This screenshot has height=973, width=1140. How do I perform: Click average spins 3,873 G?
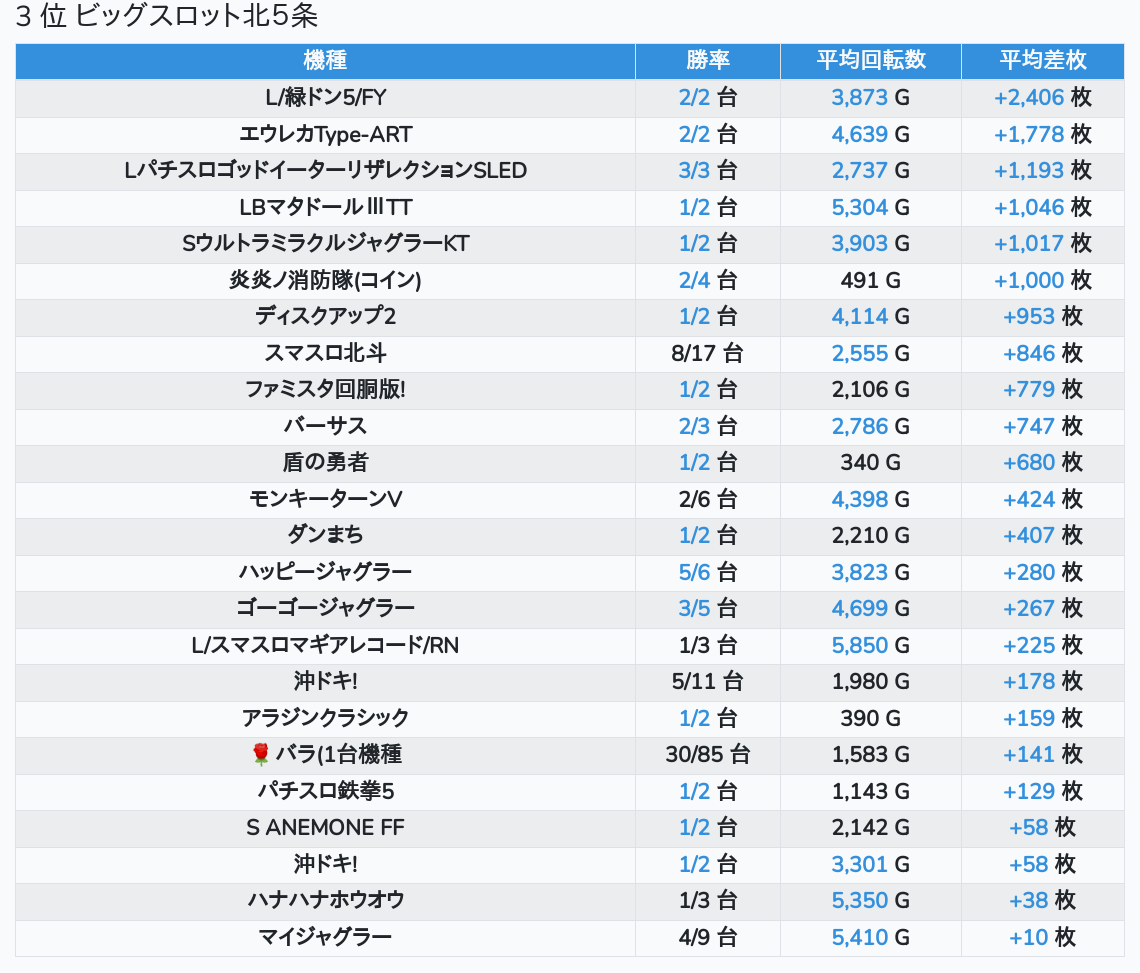tap(870, 97)
